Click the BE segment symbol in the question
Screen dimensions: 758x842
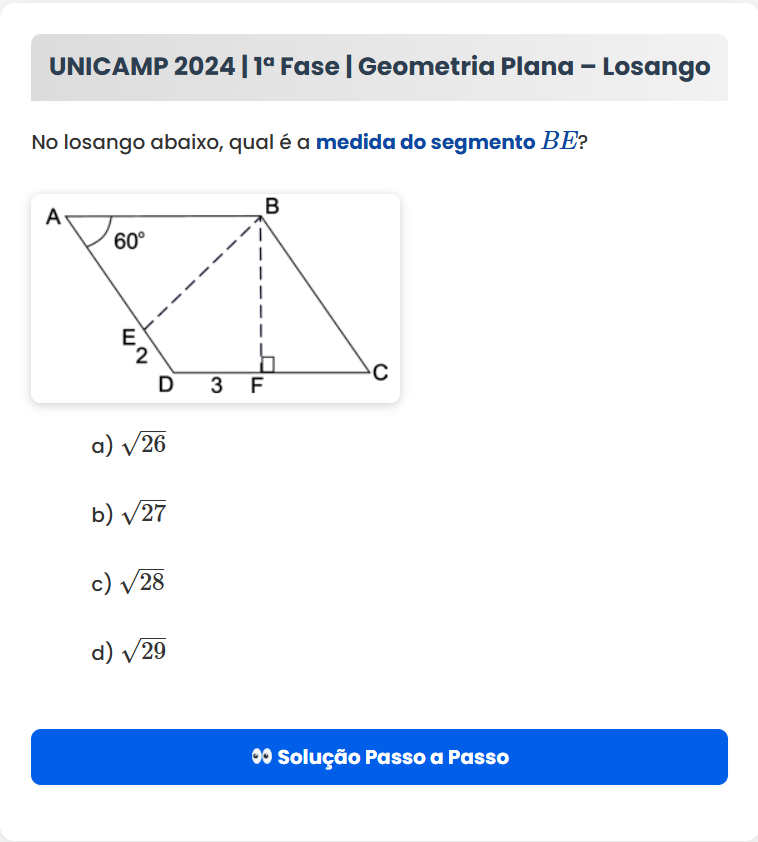point(559,142)
